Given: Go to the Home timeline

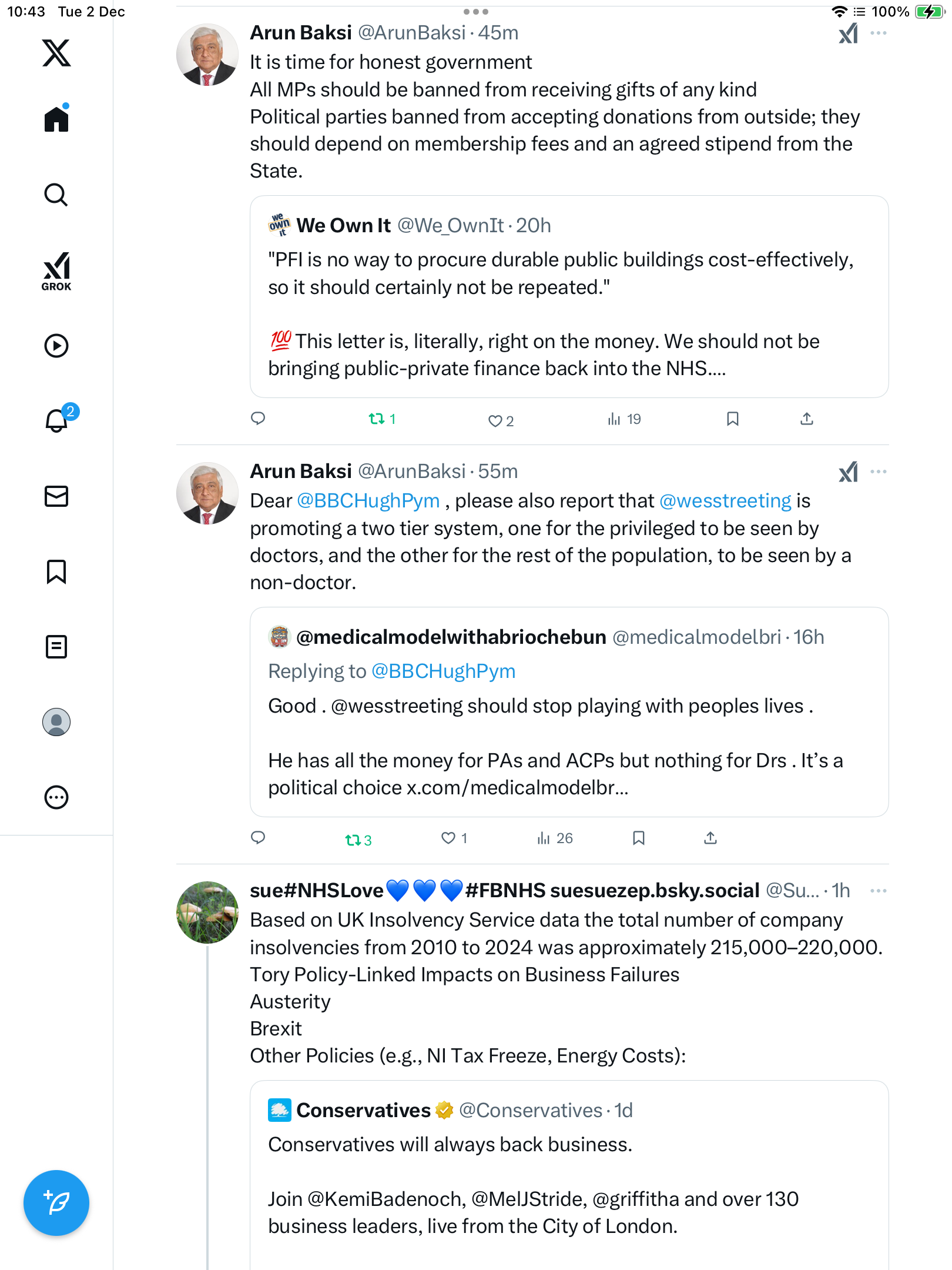Looking at the screenshot, I should [x=56, y=119].
